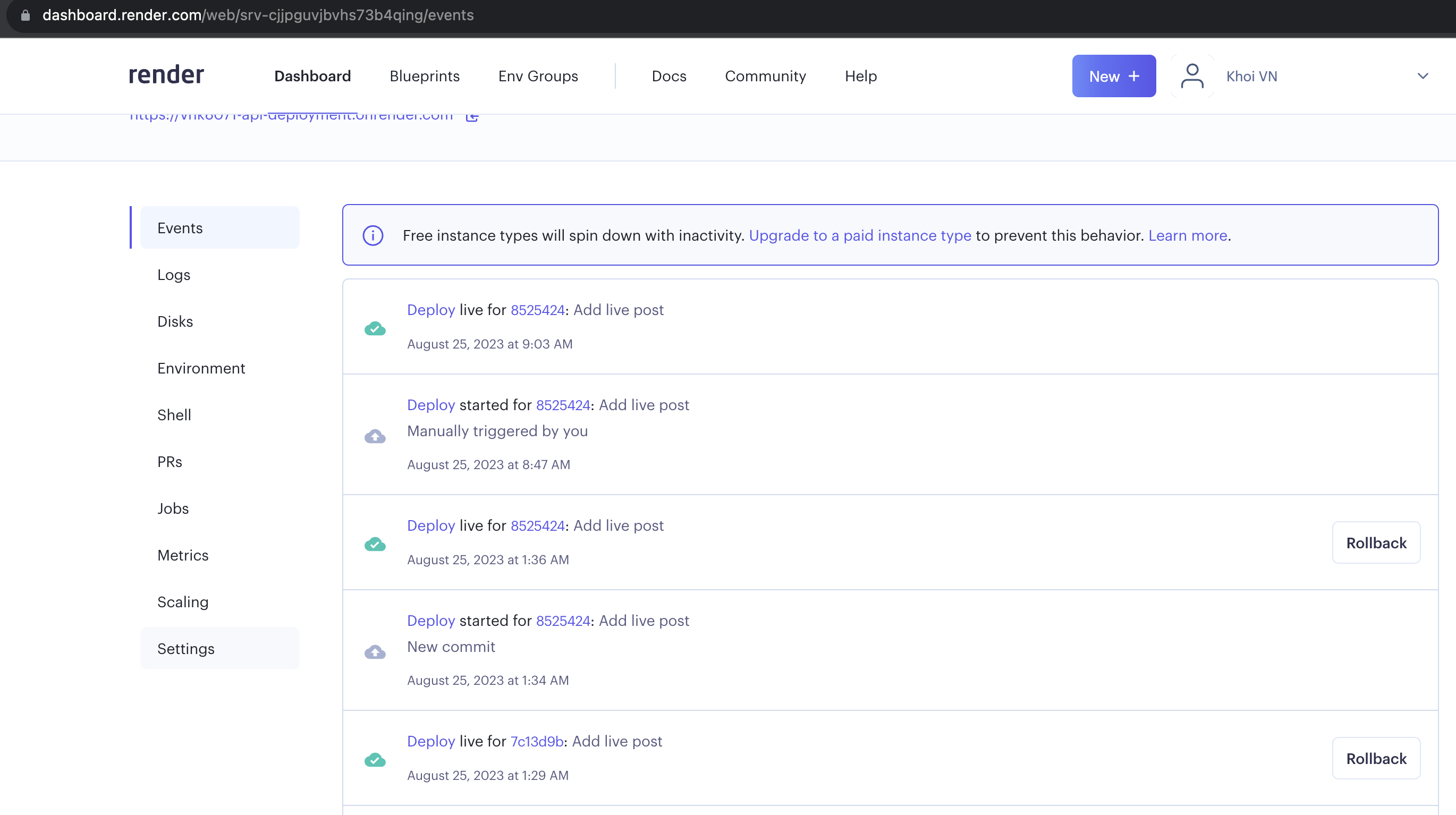Open Environment in the sidebar

[x=219, y=368]
